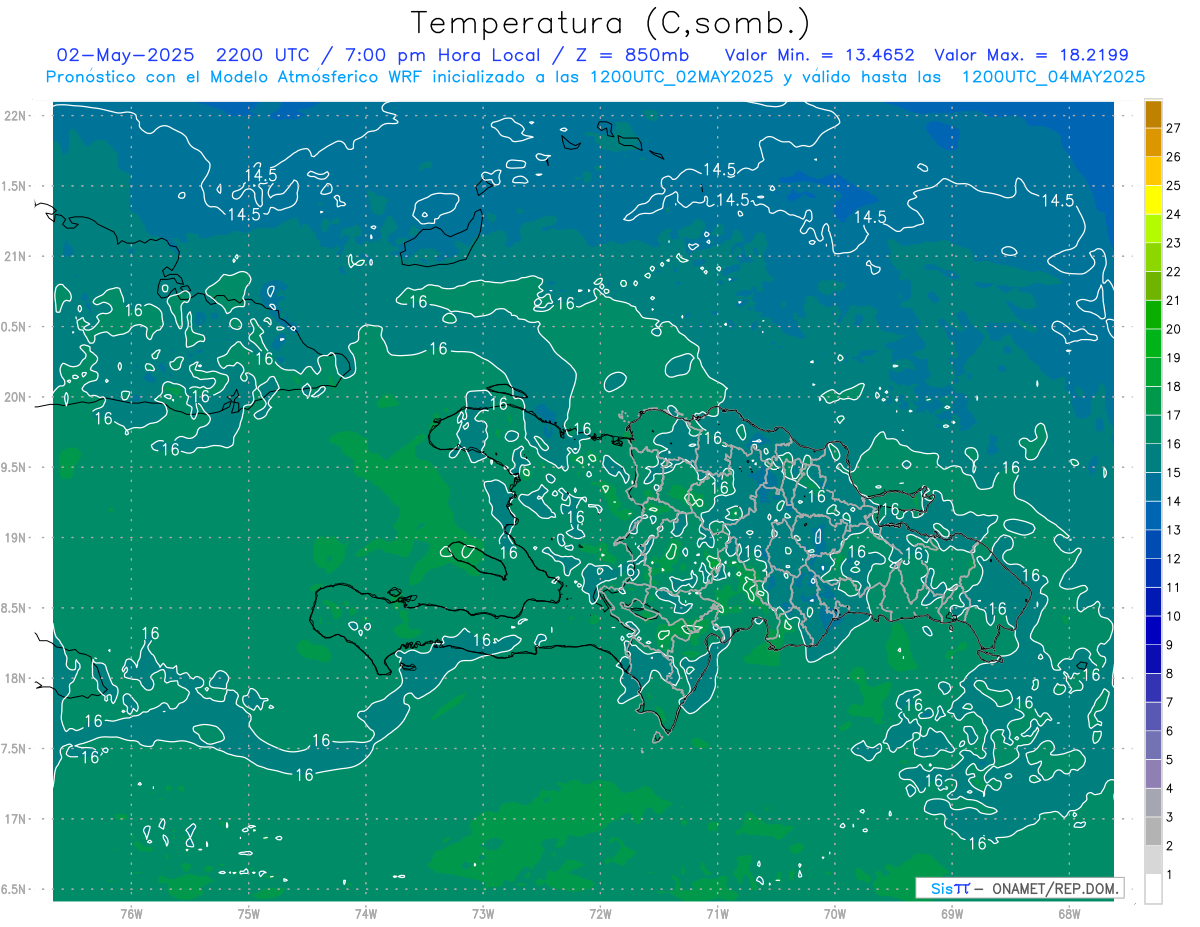This screenshot has height=927, width=1200.
Task: Click the '13' color scale label
Action: tap(1174, 530)
